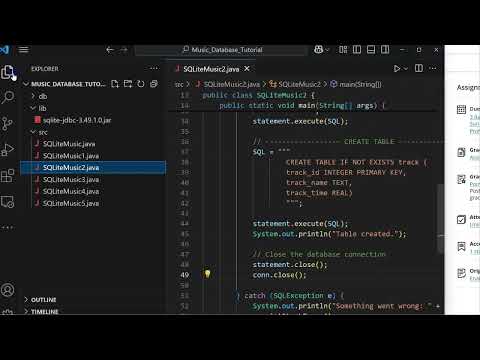Open SQLiteMusic1.java in Explorer
Screen dimensions: 480x360
(x=71, y=156)
